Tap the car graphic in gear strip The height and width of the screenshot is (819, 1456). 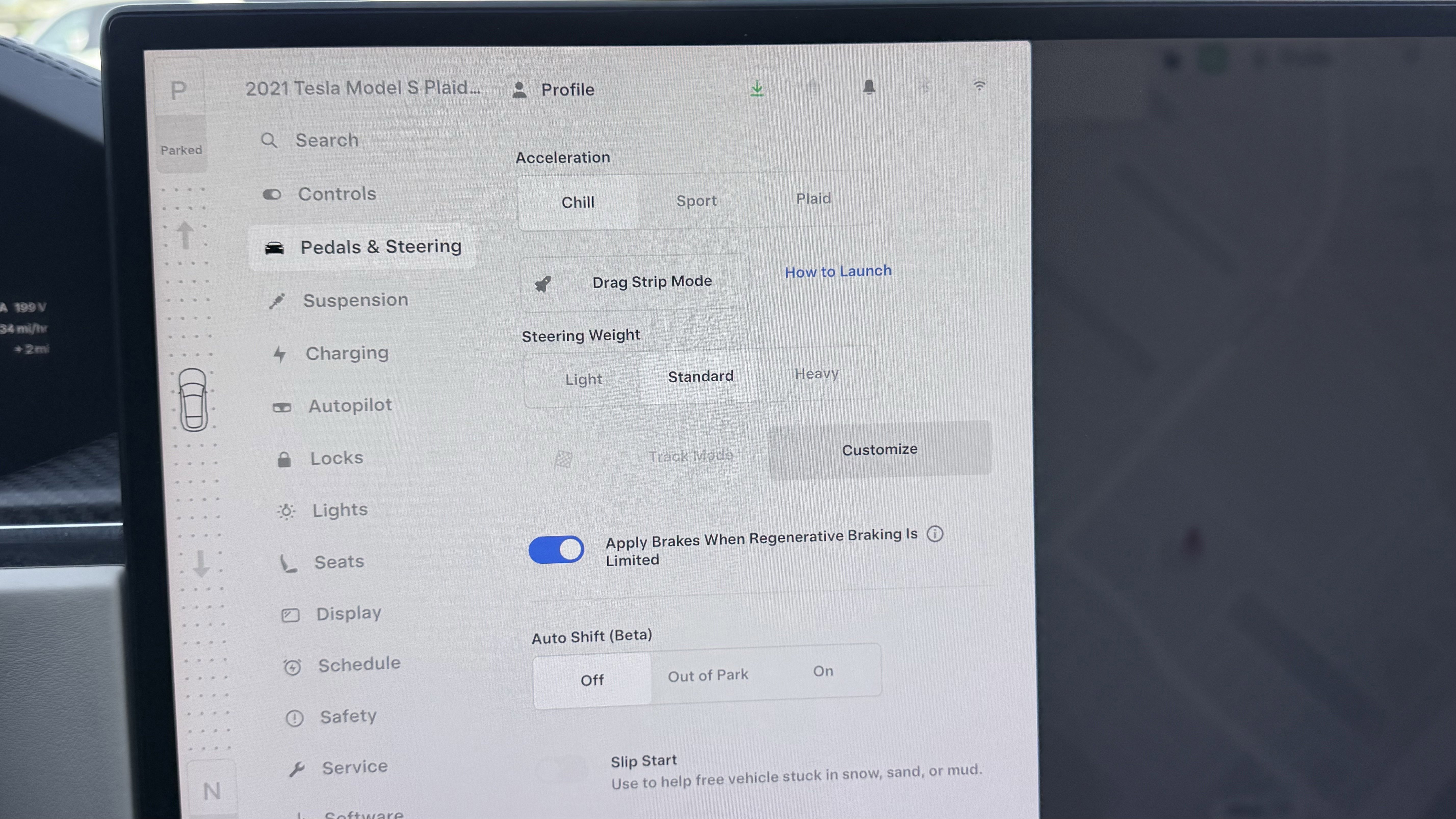click(193, 400)
